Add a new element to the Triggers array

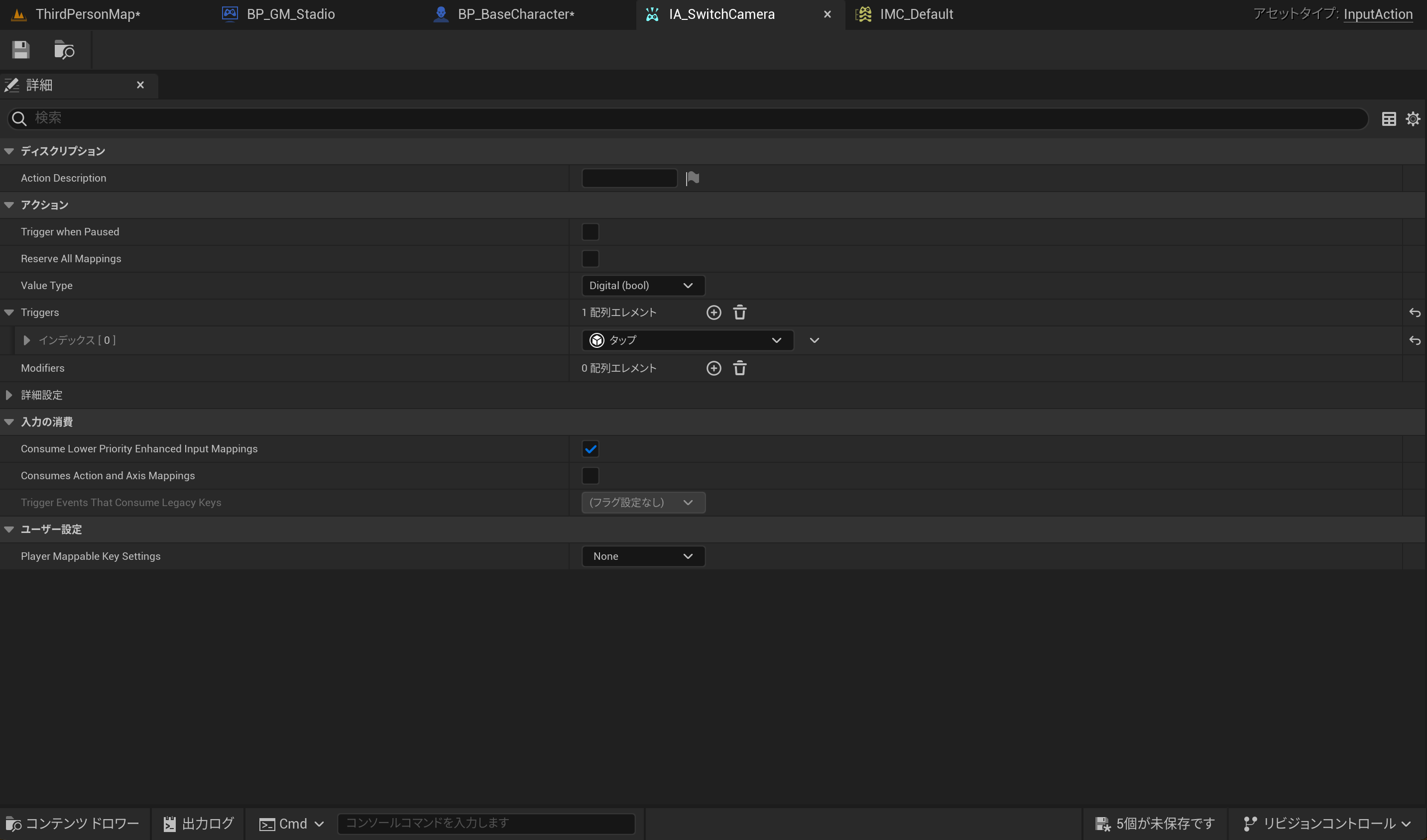[x=713, y=312]
